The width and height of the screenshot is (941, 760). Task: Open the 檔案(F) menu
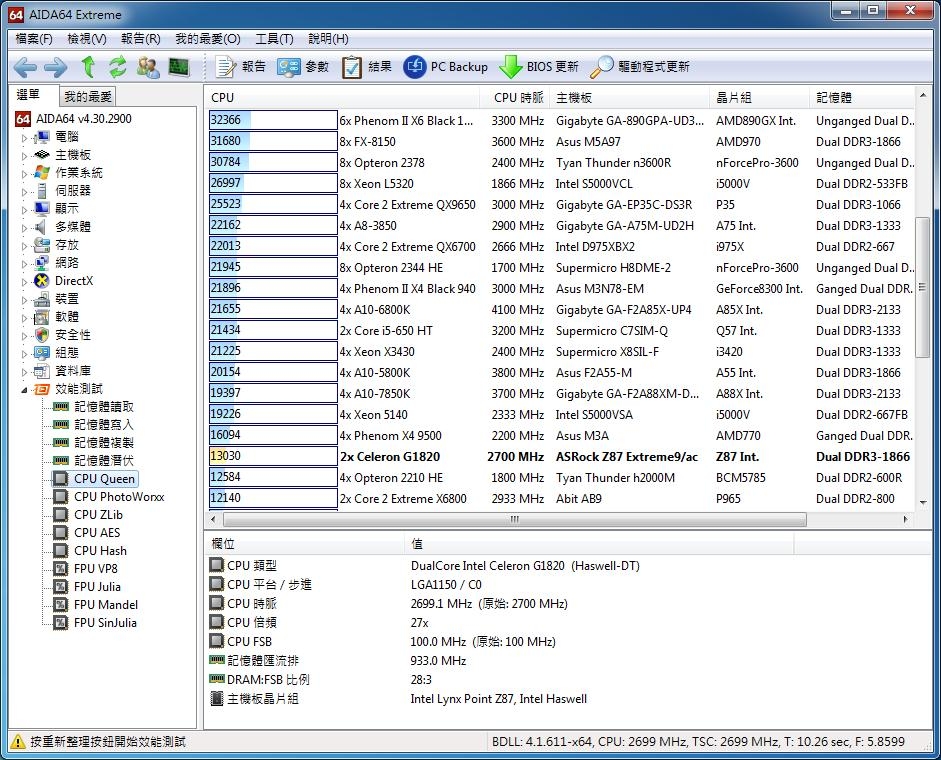[x=34, y=39]
